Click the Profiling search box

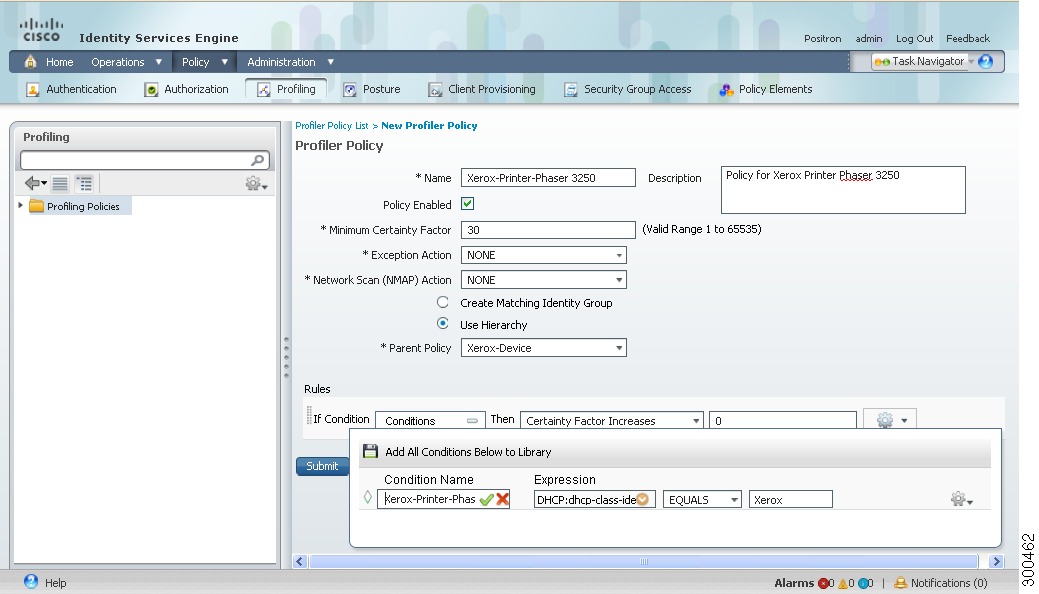[x=144, y=160]
